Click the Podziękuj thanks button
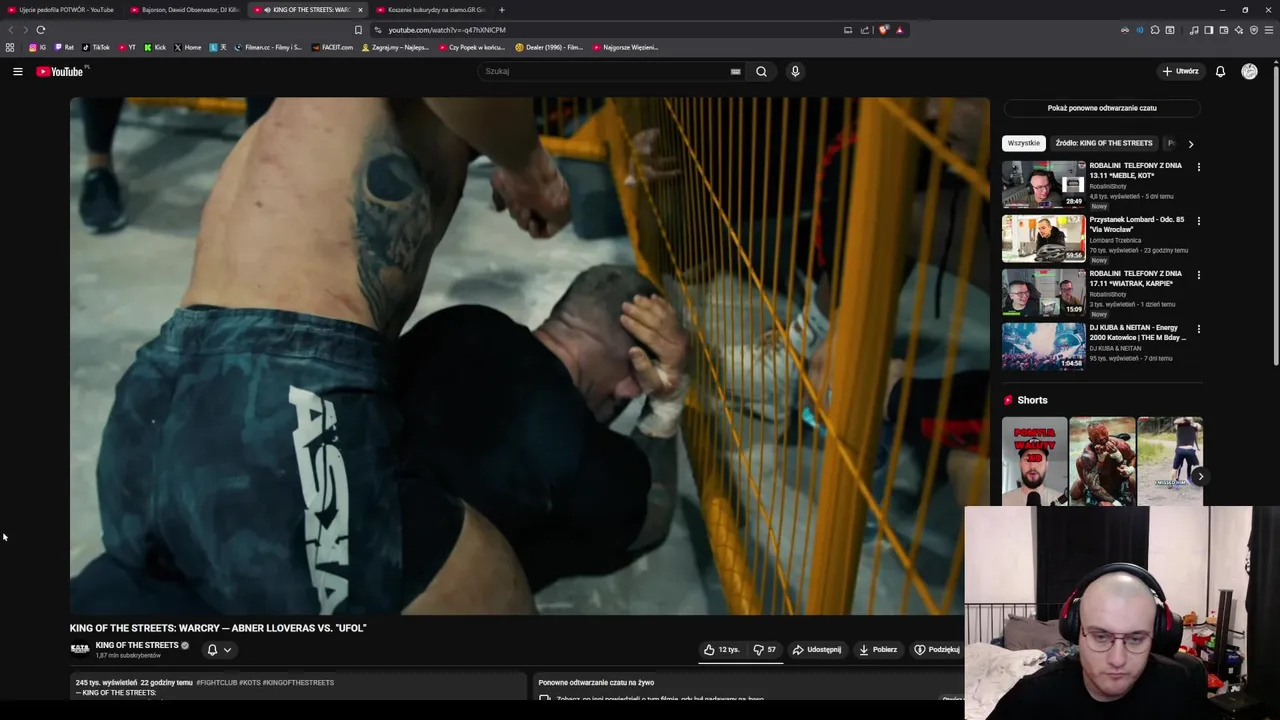1280x720 pixels. pyautogui.click(x=937, y=650)
